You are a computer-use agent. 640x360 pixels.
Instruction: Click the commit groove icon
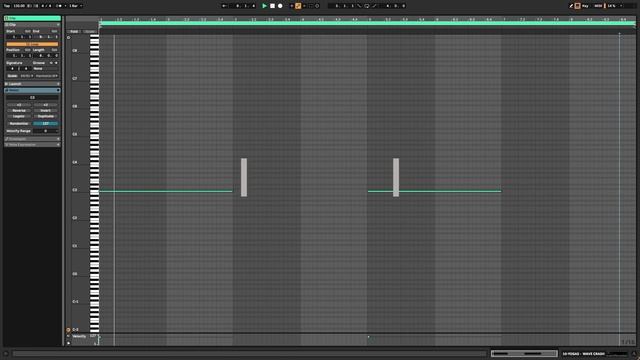[x=56, y=63]
